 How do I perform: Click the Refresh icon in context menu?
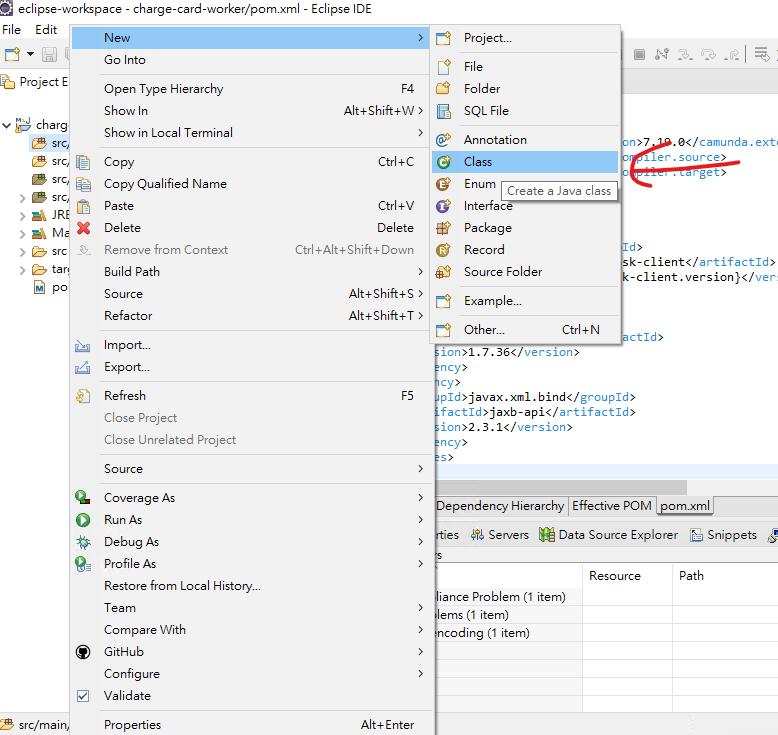(x=83, y=396)
